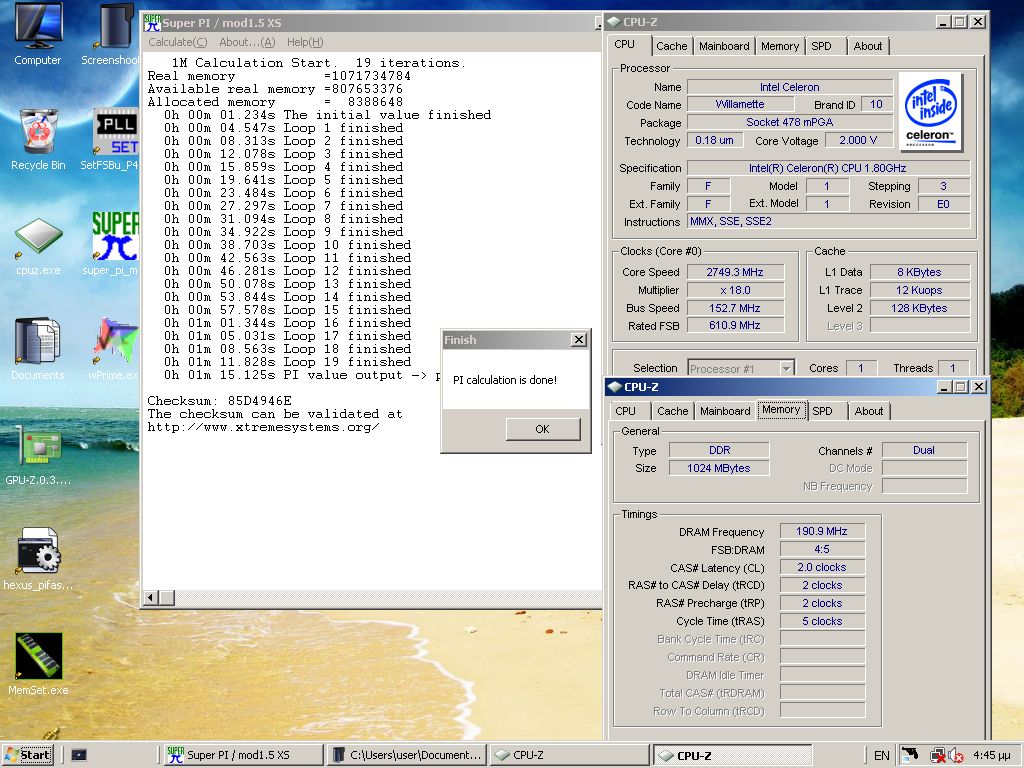
Task: Click the Core Speed 2749.3 MHz value
Action: [735, 272]
